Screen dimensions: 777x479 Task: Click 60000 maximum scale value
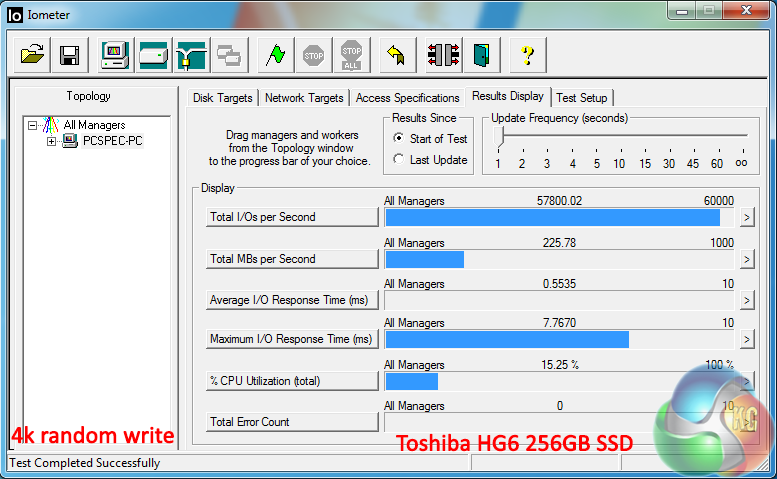[x=719, y=201]
